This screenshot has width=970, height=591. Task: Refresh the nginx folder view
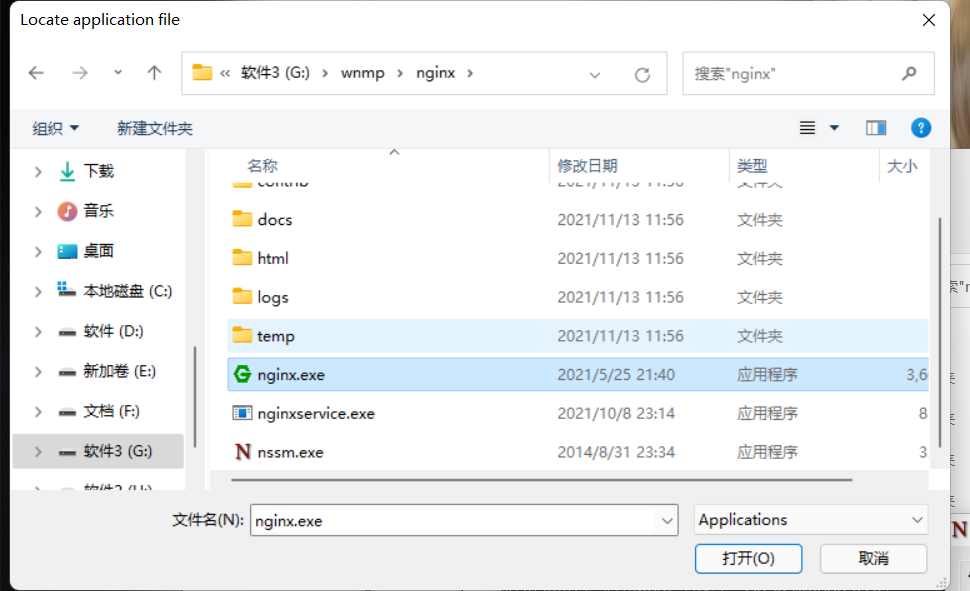pos(642,75)
